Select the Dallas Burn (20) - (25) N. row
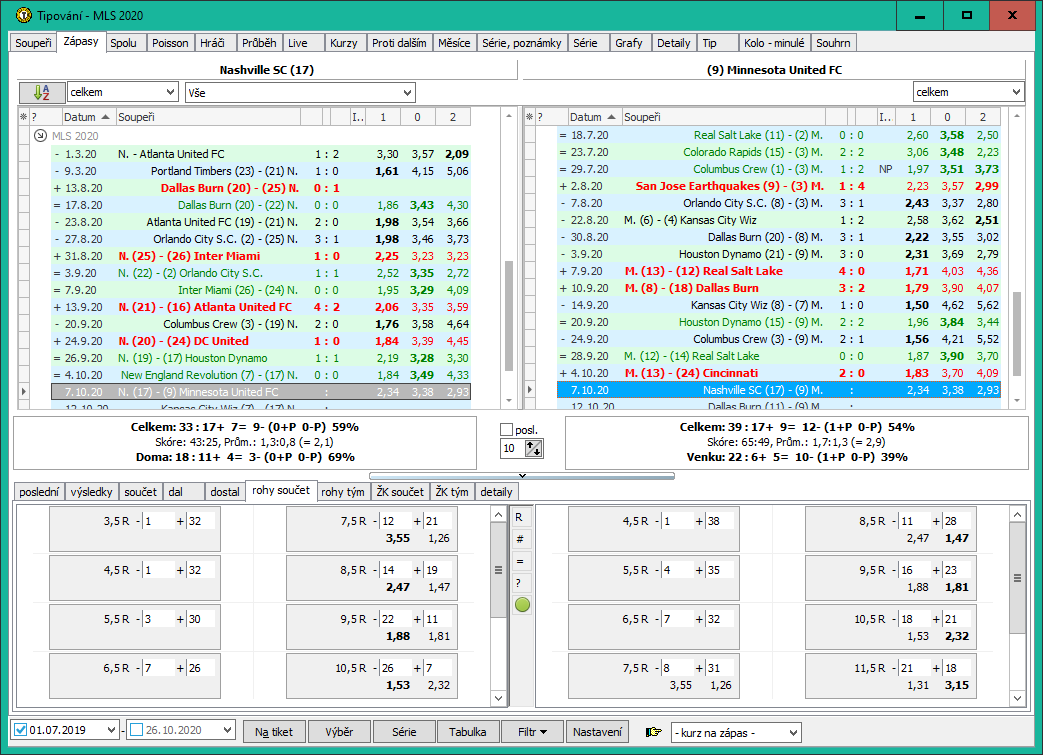The width and height of the screenshot is (1043, 755). [261, 188]
